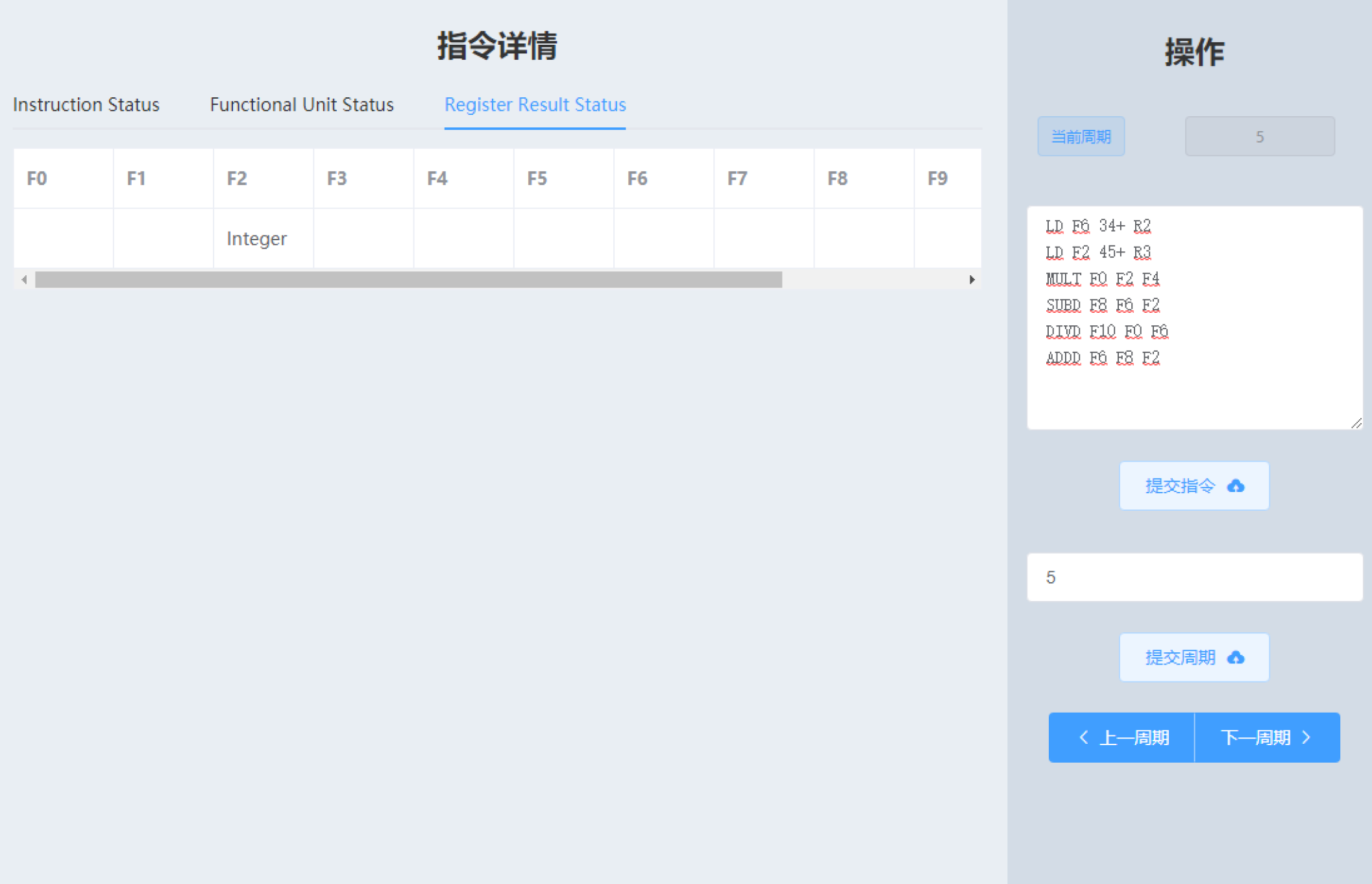Click the 当前周期 current cycle label
Image resolution: width=1372 pixels, height=884 pixels.
pyautogui.click(x=1081, y=136)
